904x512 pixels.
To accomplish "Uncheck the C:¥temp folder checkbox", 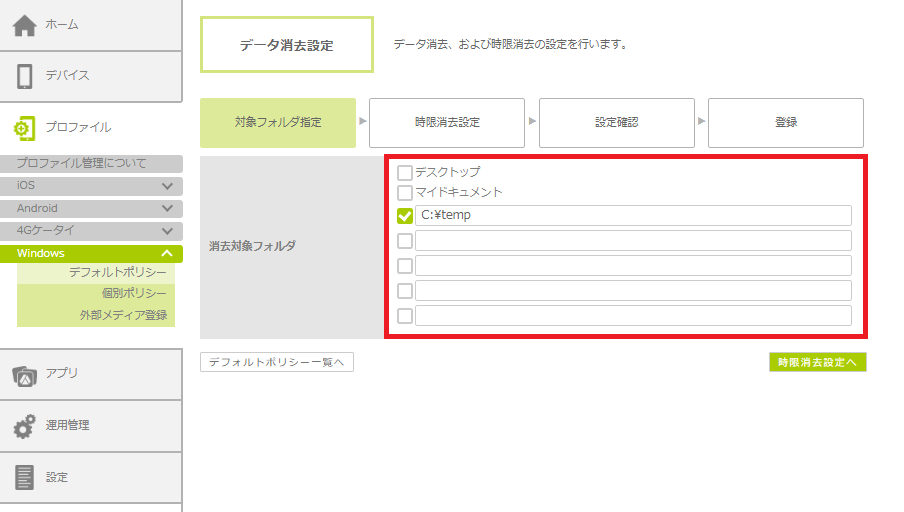I will pyautogui.click(x=405, y=216).
